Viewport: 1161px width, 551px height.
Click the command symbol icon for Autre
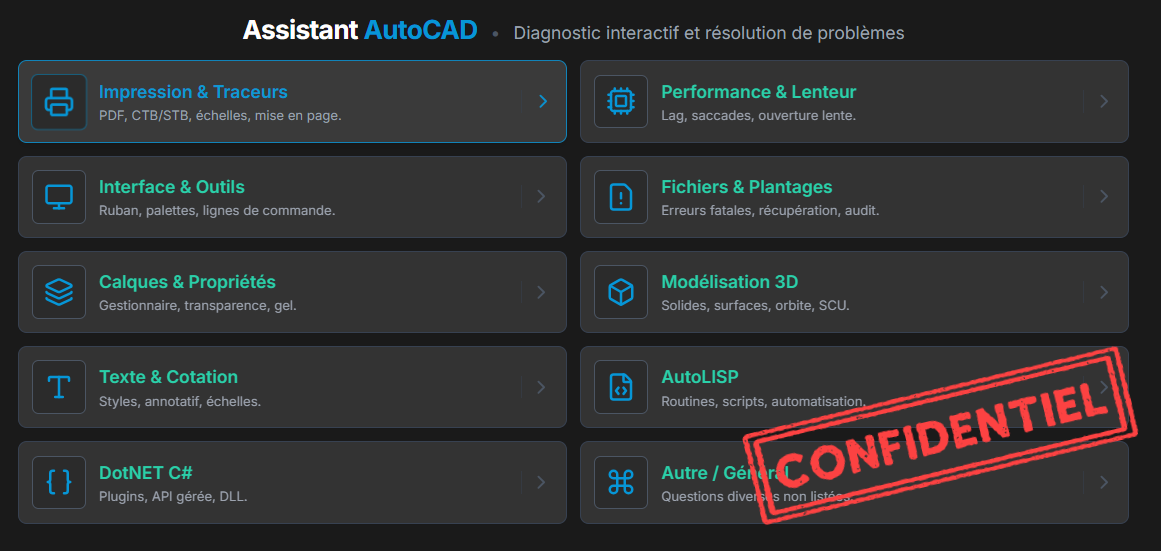click(x=621, y=482)
